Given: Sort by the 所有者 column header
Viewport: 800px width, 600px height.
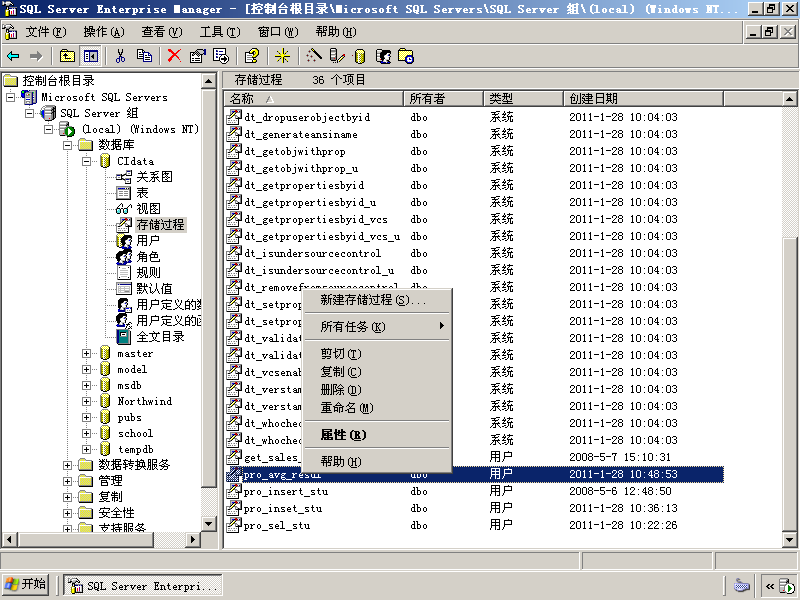Looking at the screenshot, I should coord(444,98).
